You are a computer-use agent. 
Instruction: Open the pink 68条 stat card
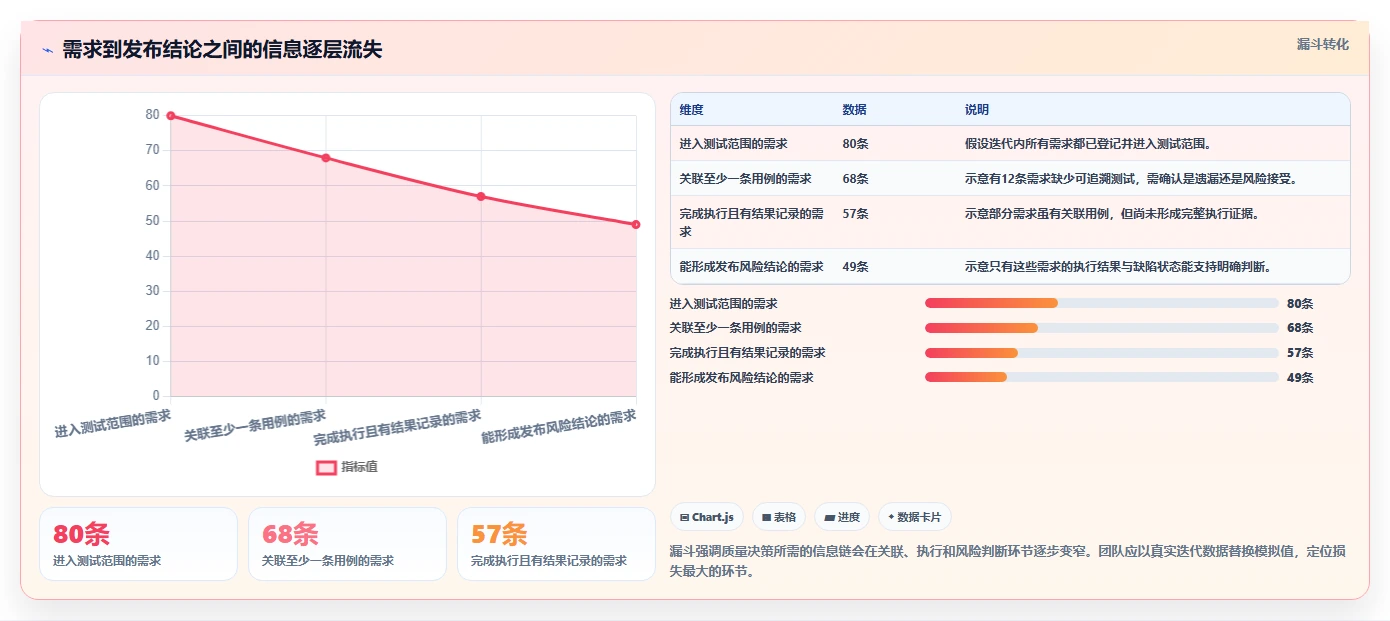[347, 544]
